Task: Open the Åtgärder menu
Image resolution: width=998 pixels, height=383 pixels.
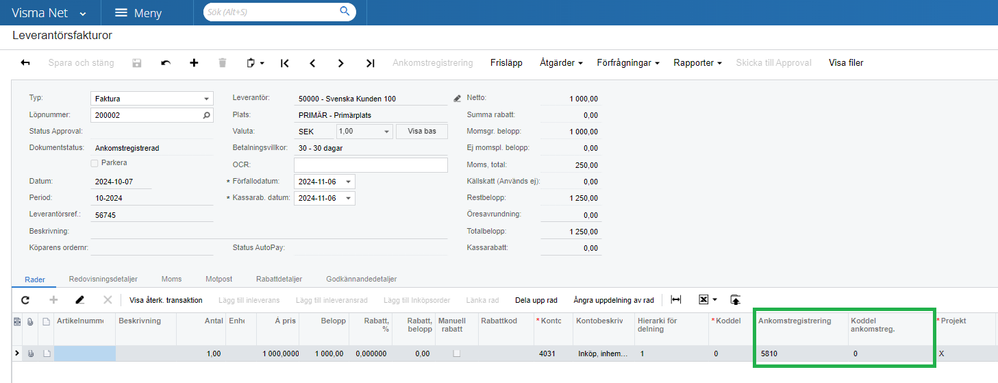Action: (561, 63)
